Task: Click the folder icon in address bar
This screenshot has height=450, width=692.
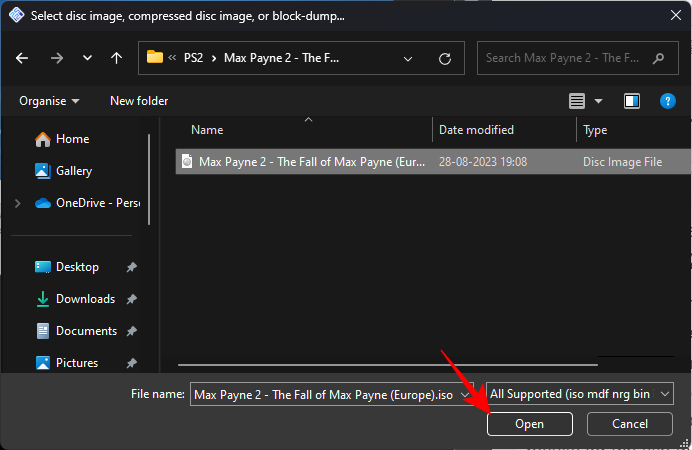Action: click(154, 57)
